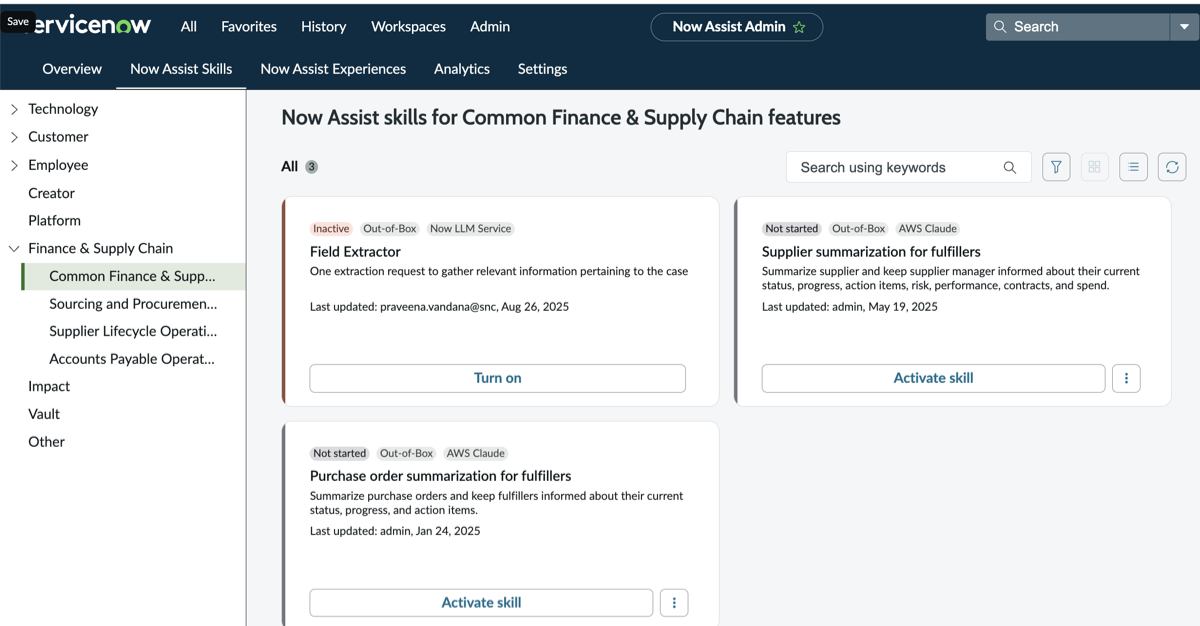Select Vault in the sidebar

(x=44, y=414)
